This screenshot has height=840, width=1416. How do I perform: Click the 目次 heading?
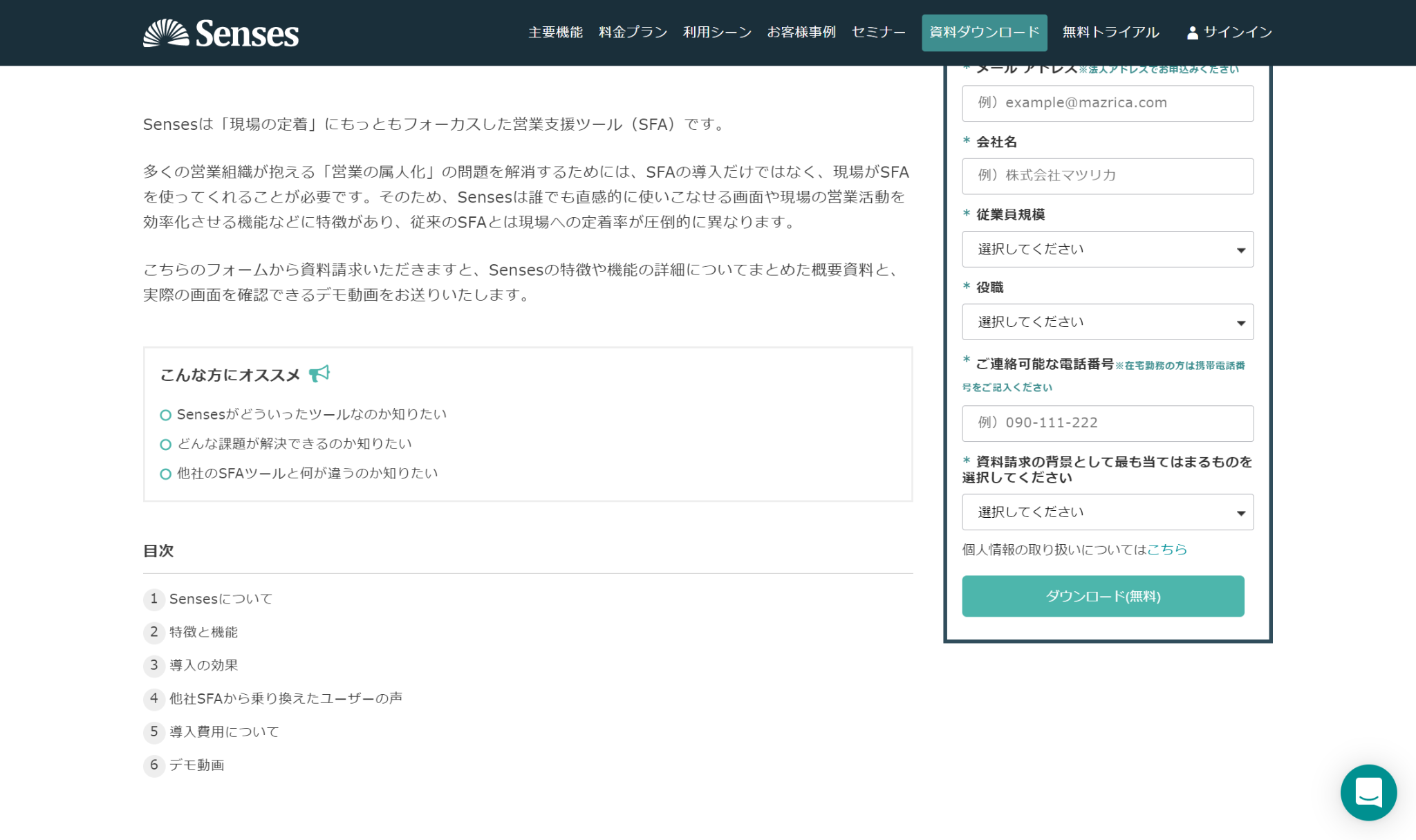point(158,551)
